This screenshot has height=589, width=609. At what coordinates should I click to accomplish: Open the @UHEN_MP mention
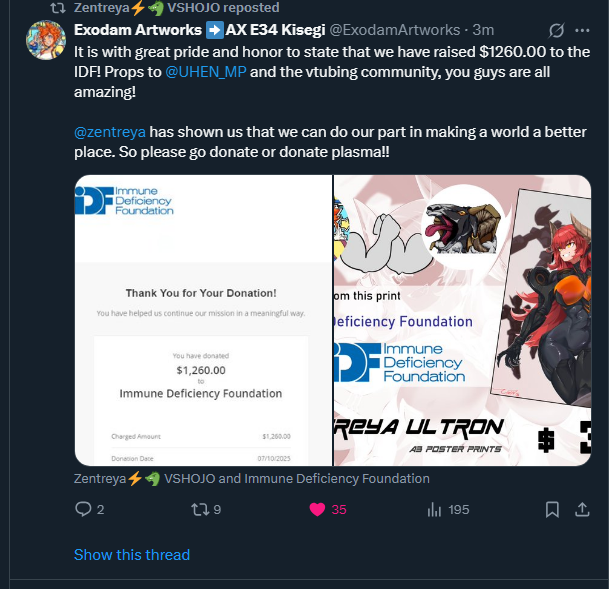point(205,72)
